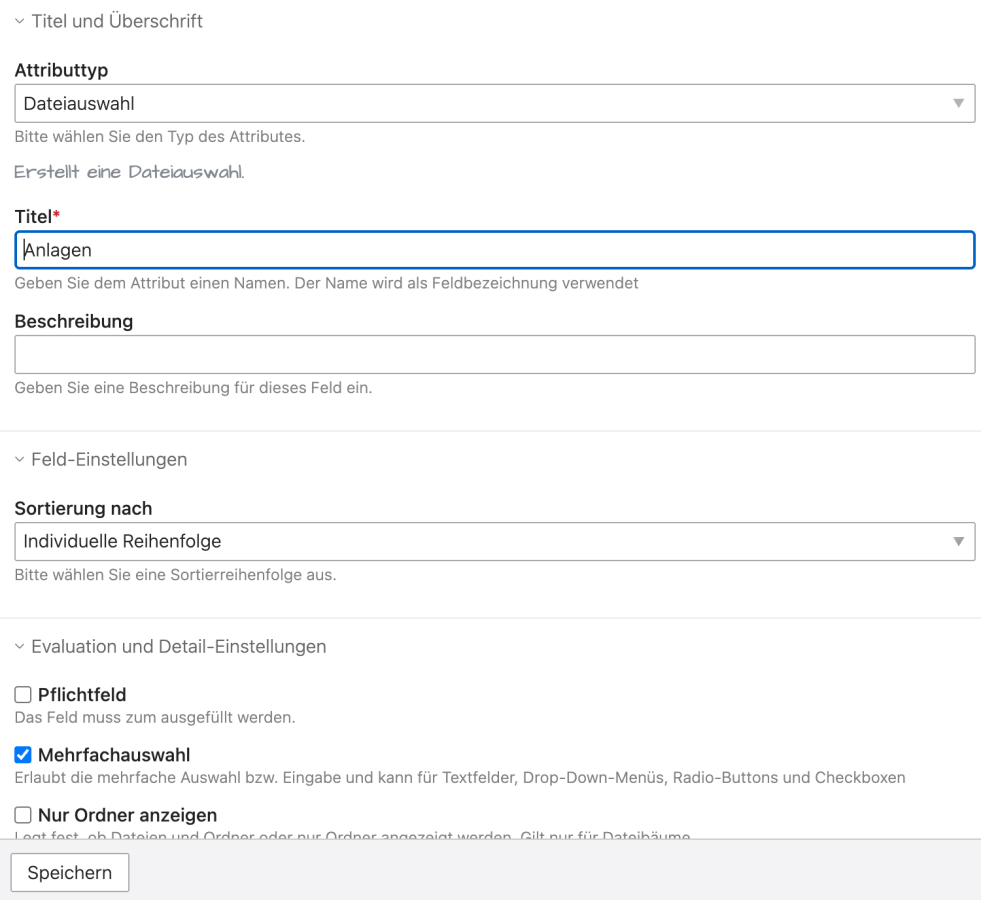
Task: Click the chevron icon beside Feld-Einstellungen
Action: click(19, 460)
